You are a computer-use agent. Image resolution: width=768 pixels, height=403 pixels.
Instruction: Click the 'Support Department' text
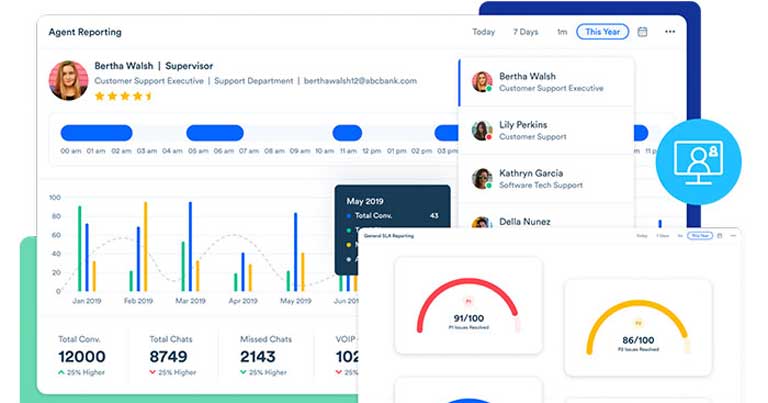pyautogui.click(x=254, y=81)
